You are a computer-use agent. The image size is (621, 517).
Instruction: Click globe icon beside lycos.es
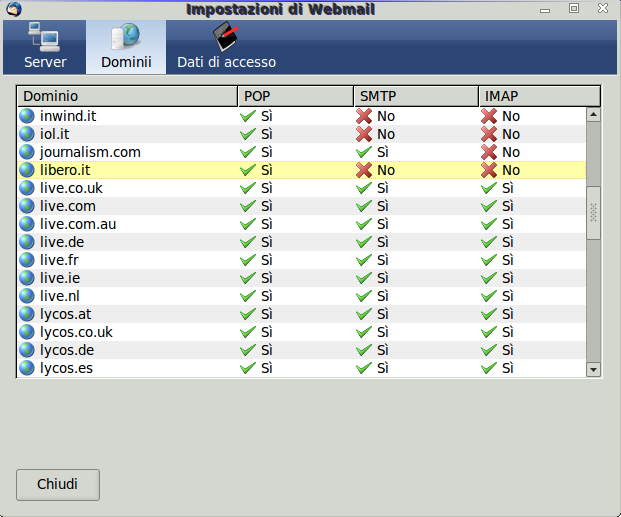click(x=27, y=368)
